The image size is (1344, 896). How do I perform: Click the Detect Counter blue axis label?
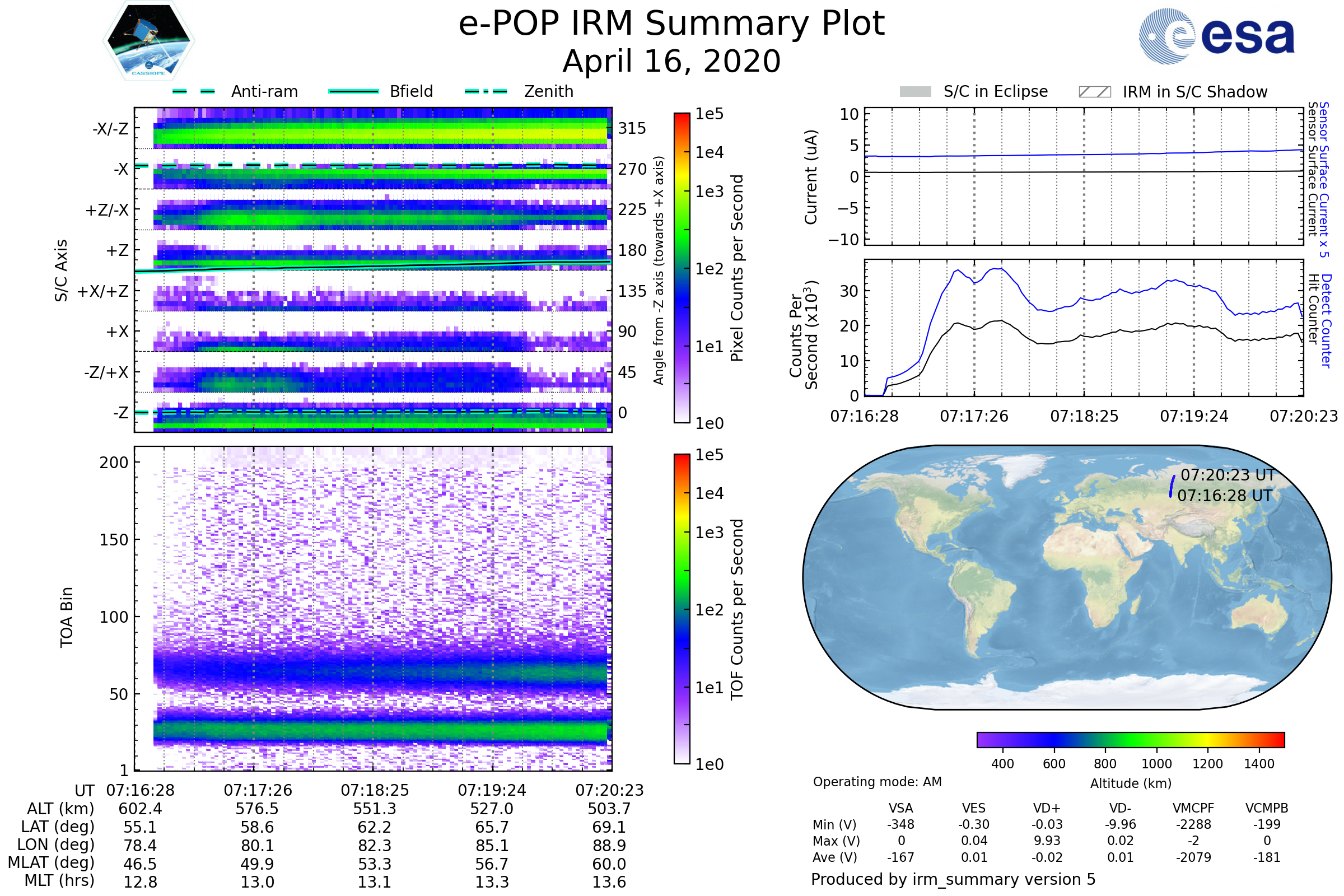click(1326, 320)
